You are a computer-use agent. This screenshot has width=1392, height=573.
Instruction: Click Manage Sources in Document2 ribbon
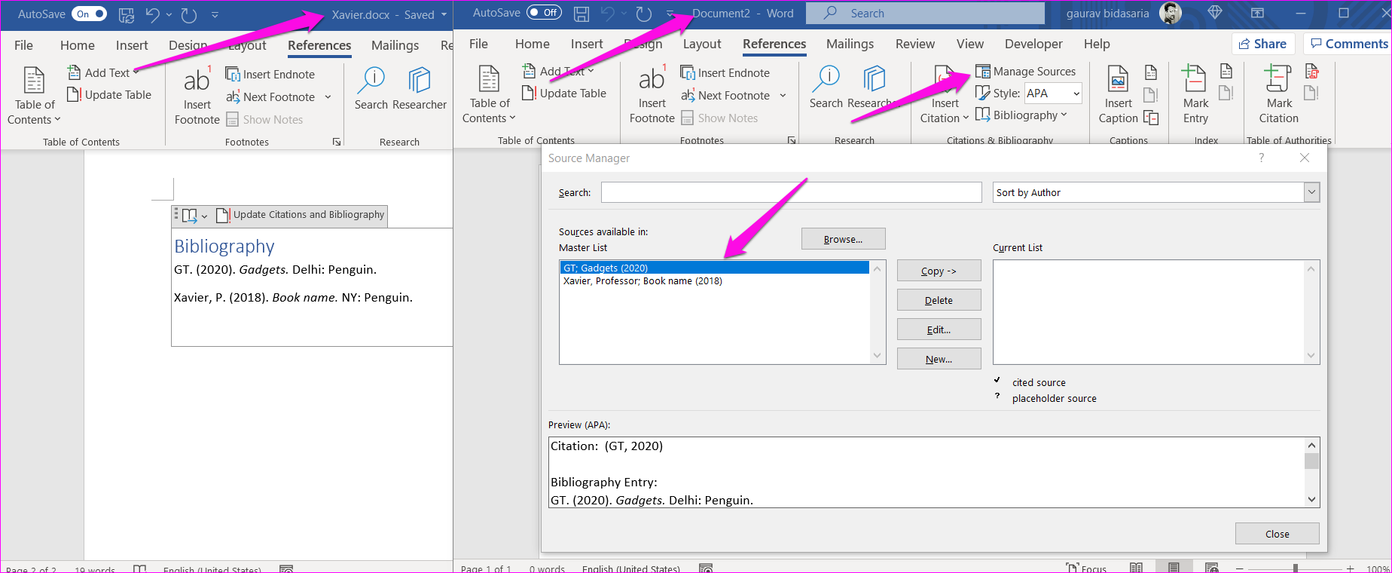click(1025, 71)
